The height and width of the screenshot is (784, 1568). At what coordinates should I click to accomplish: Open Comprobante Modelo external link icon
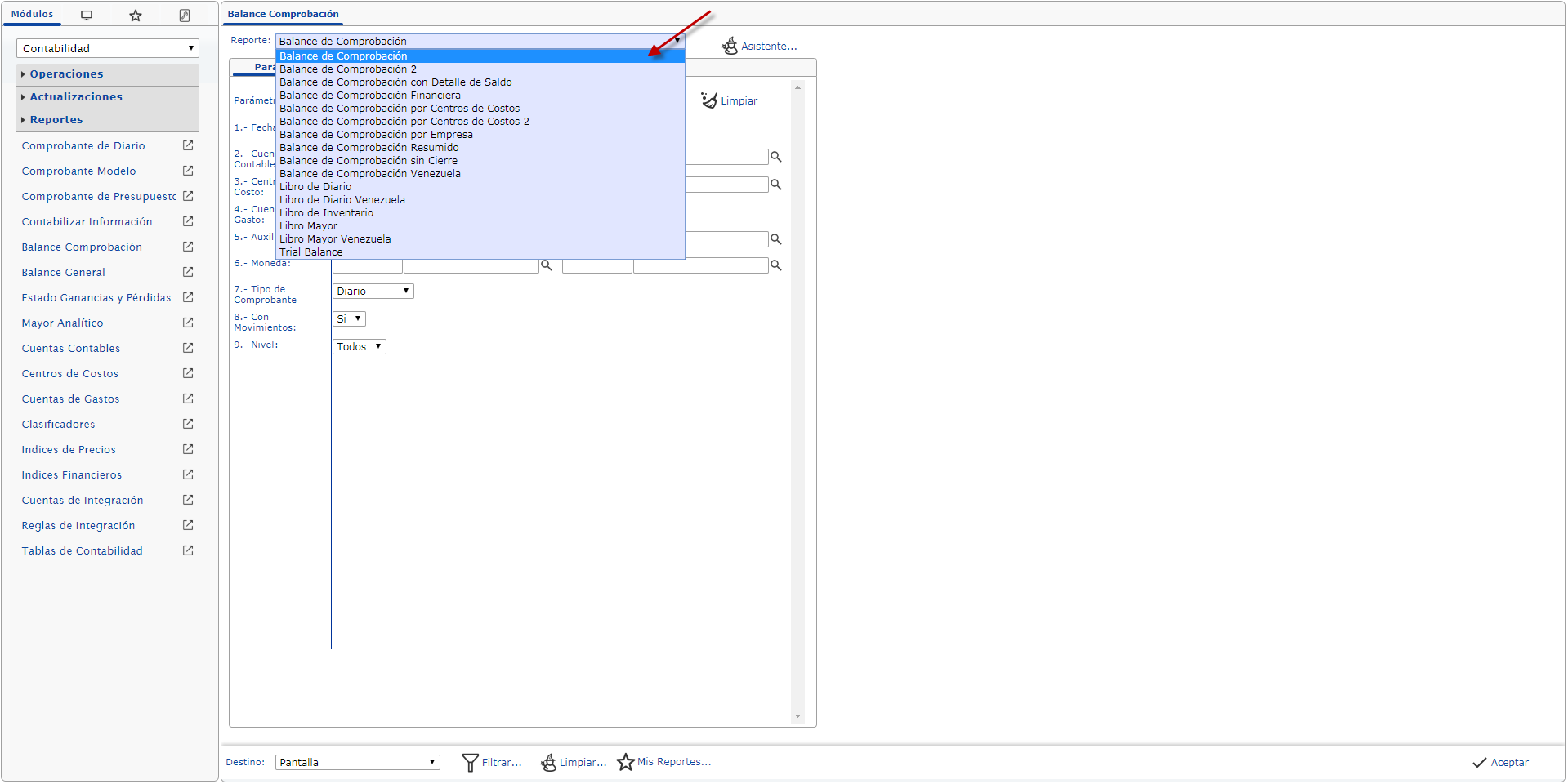point(188,171)
